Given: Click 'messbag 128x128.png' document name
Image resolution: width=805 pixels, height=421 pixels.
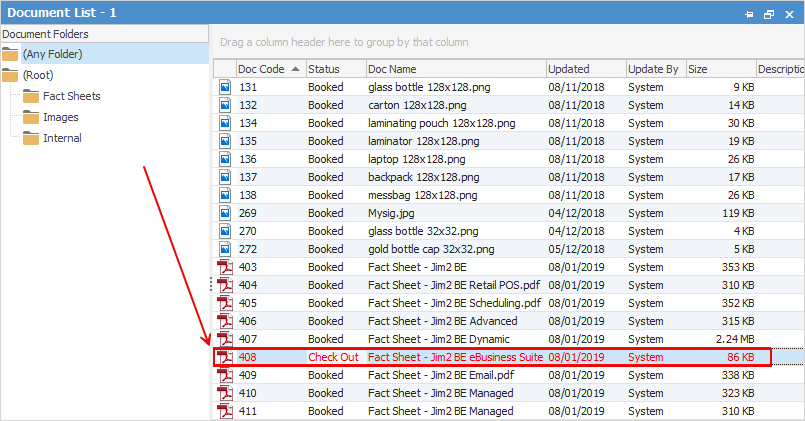Looking at the screenshot, I should (x=423, y=195).
